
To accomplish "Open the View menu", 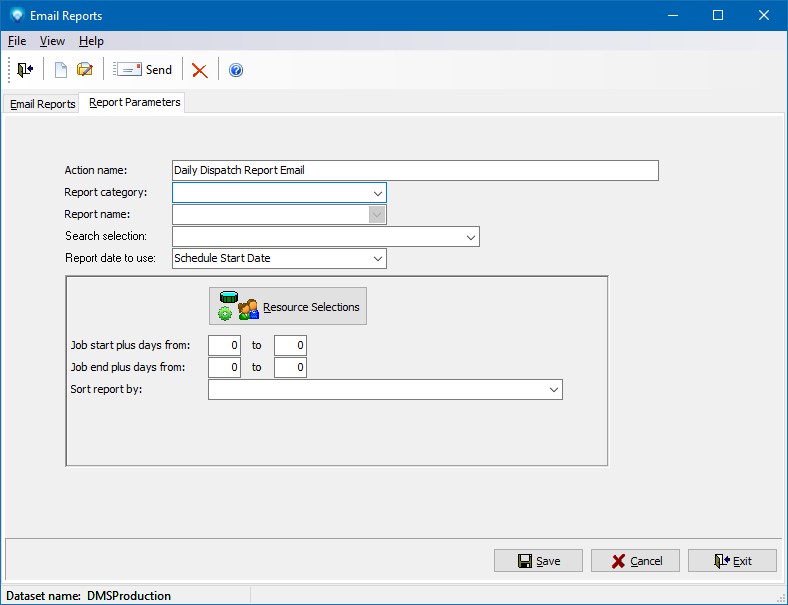I will (52, 41).
